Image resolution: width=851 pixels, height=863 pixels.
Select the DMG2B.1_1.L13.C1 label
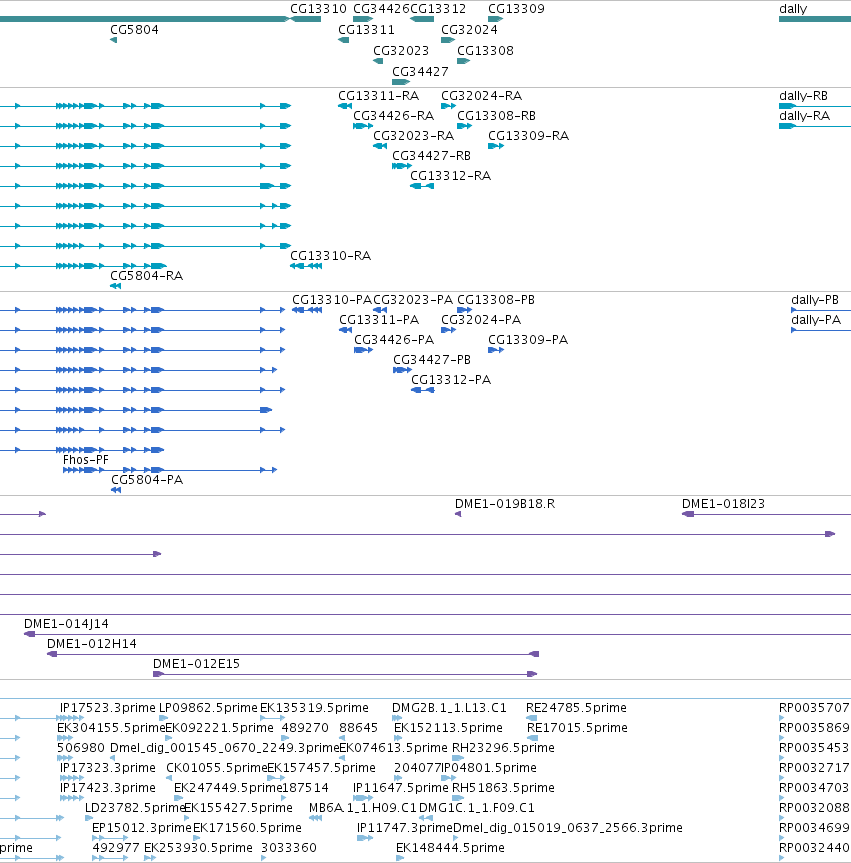[x=449, y=708]
